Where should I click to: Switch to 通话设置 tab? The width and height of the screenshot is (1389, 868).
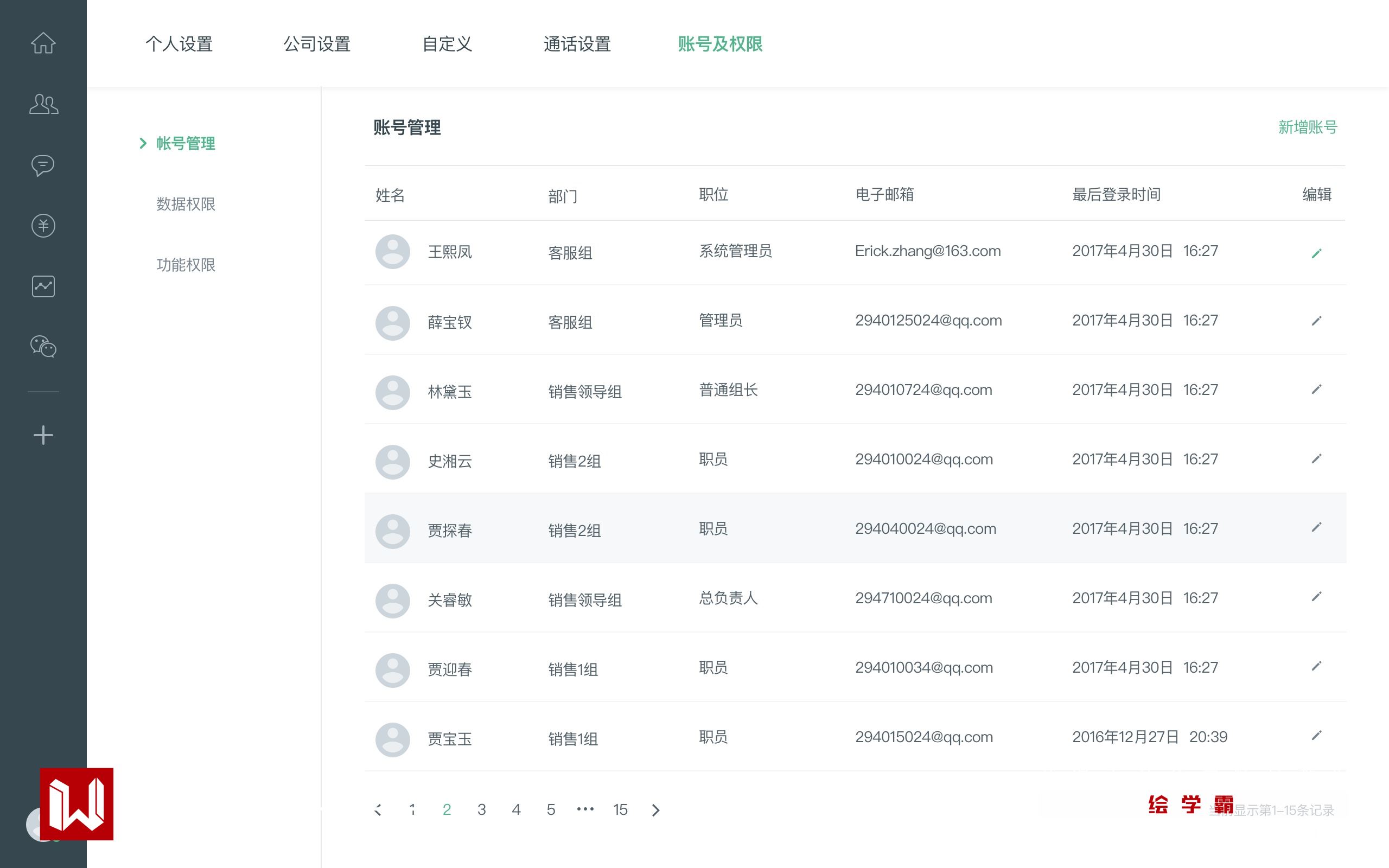pos(577,44)
